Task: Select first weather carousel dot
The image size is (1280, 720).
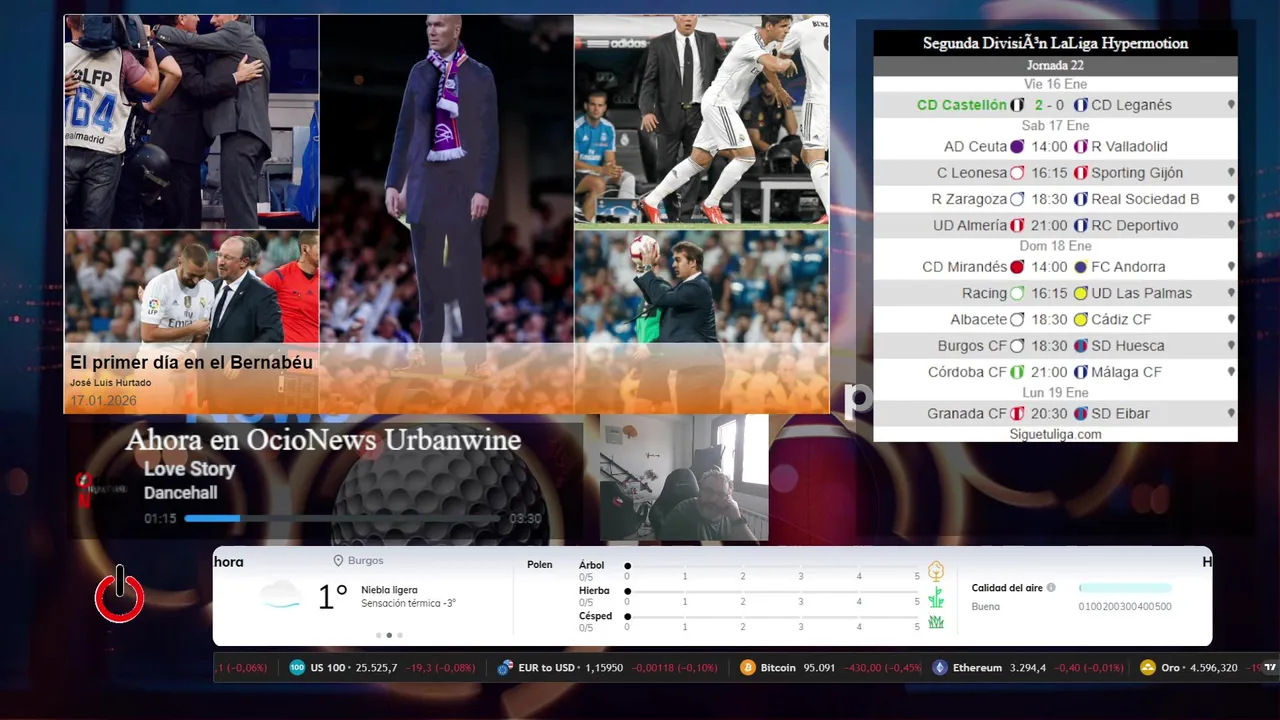Action: 378,635
